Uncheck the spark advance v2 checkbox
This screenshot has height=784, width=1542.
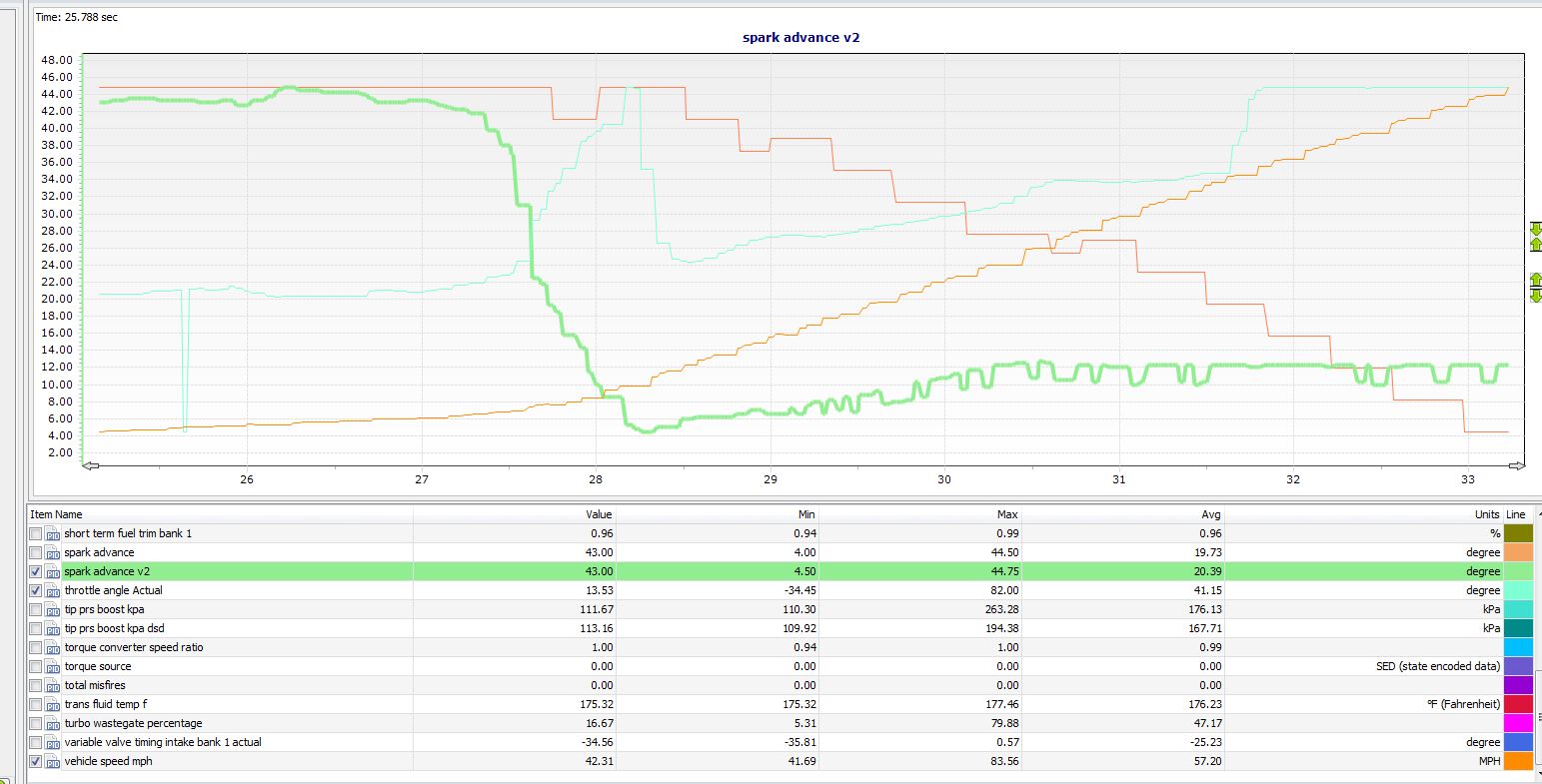[36, 571]
